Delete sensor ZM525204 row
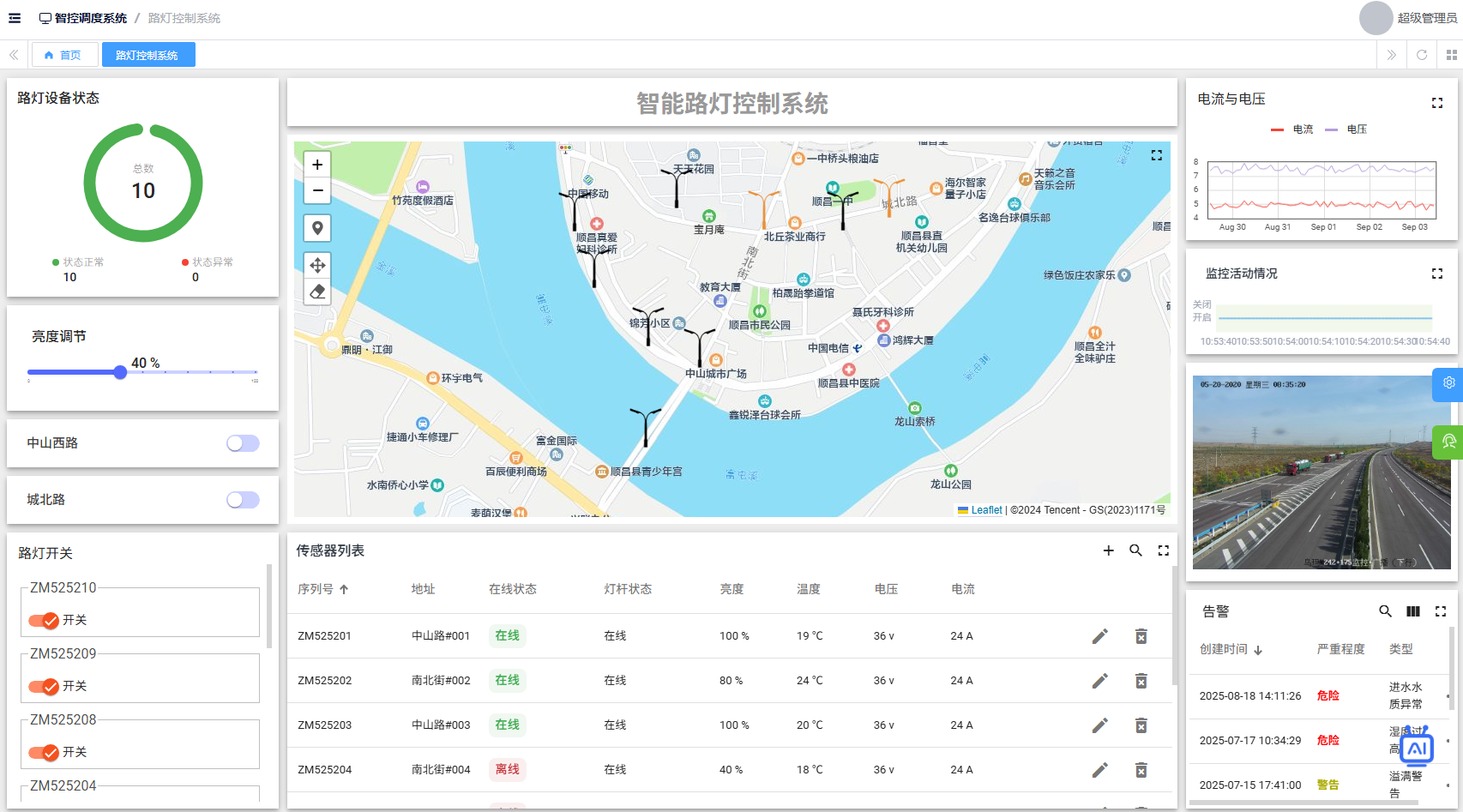 (1141, 770)
